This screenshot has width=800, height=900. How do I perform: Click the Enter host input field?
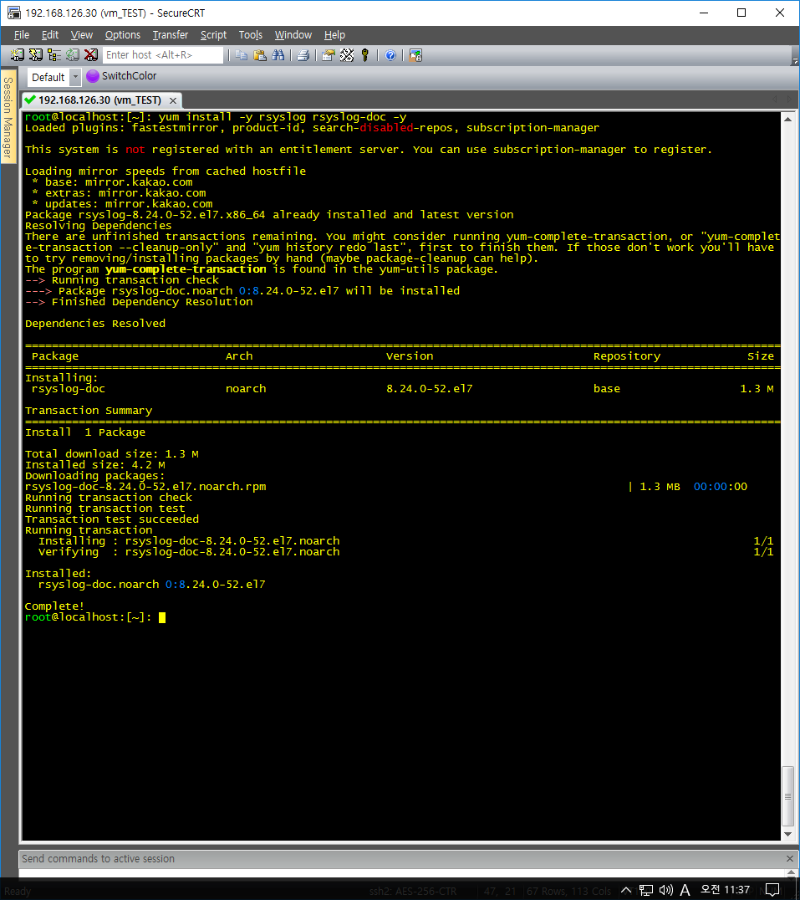pos(162,55)
